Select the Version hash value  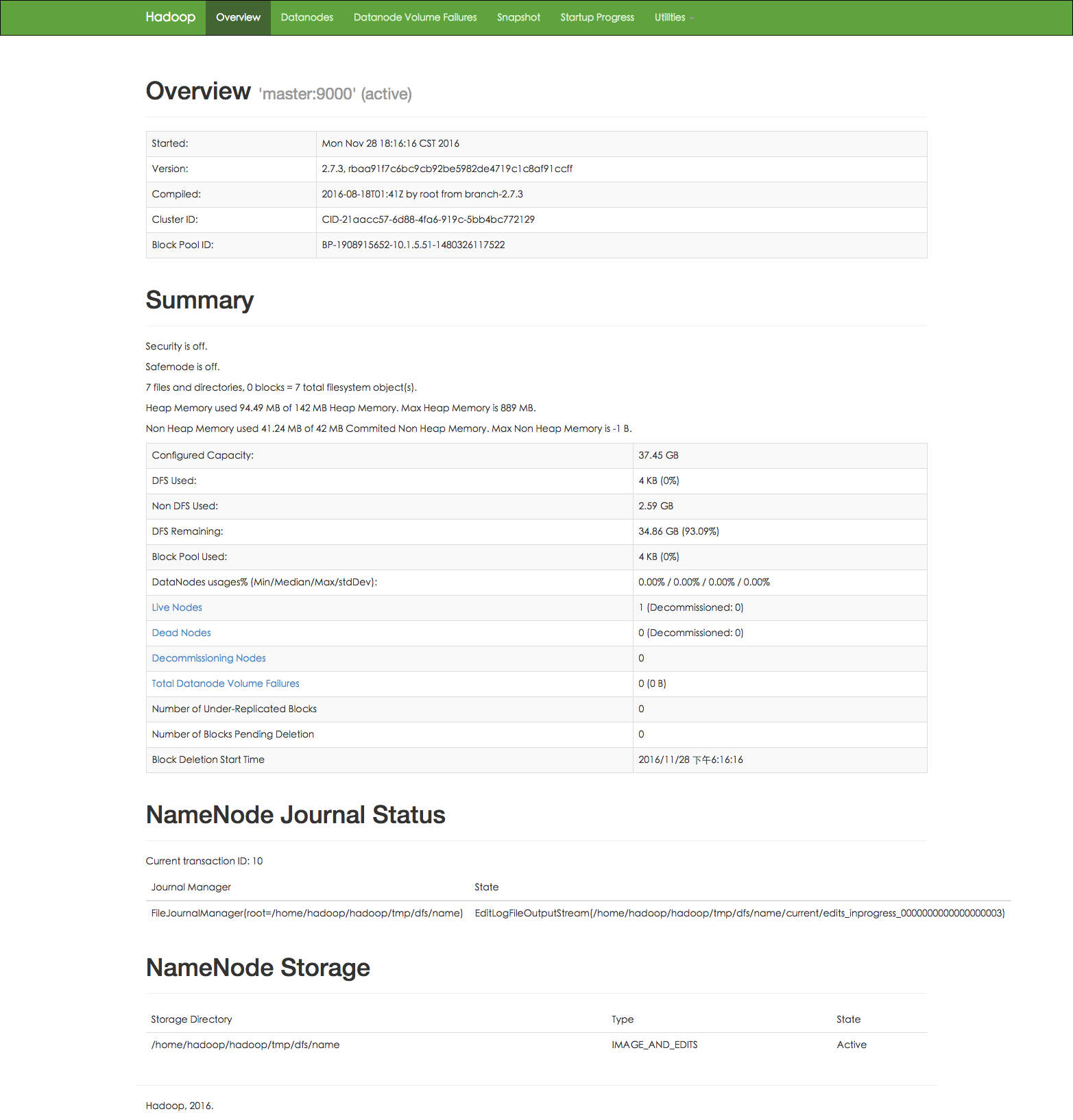[447, 169]
